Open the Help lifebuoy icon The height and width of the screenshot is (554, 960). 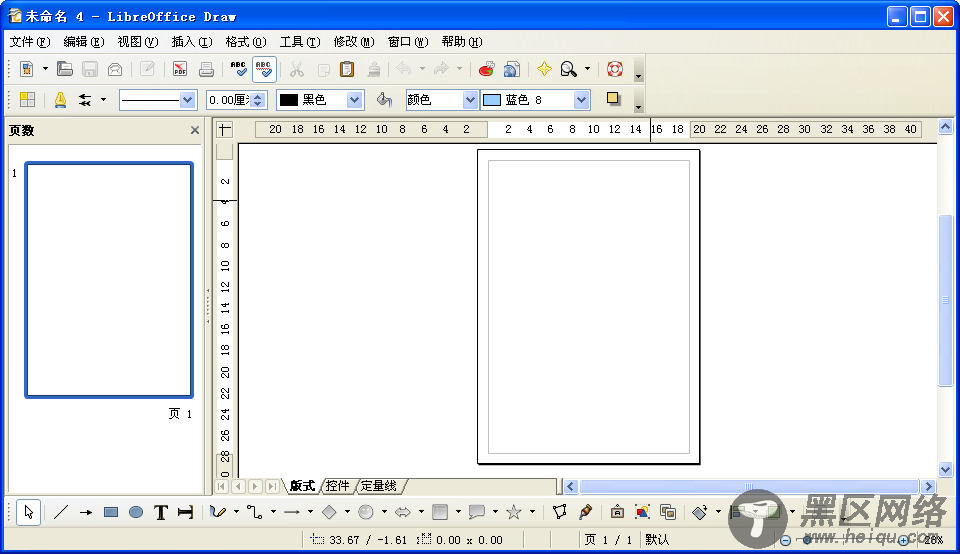pos(615,69)
